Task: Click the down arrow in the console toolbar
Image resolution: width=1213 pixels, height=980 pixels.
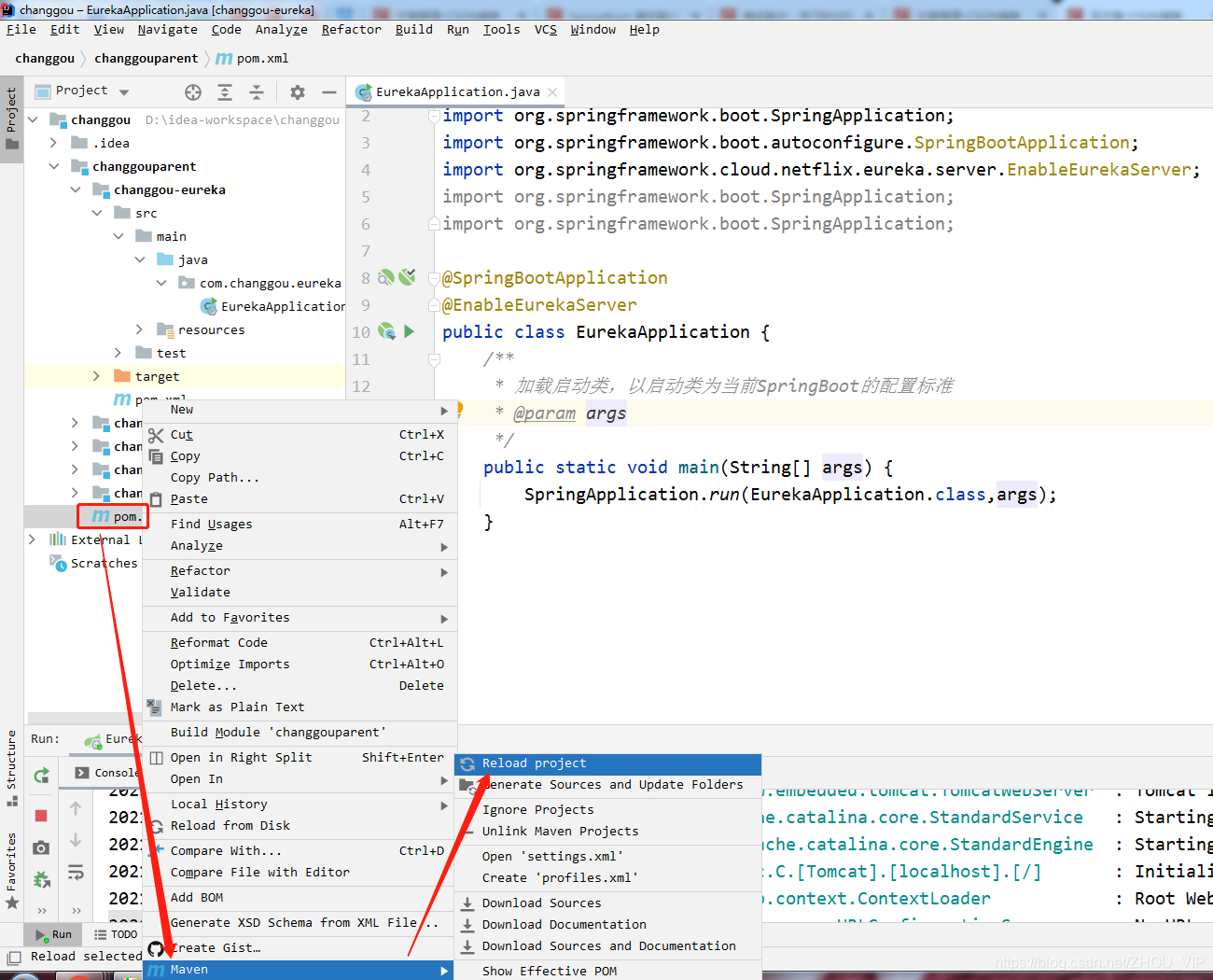Action: click(76, 840)
